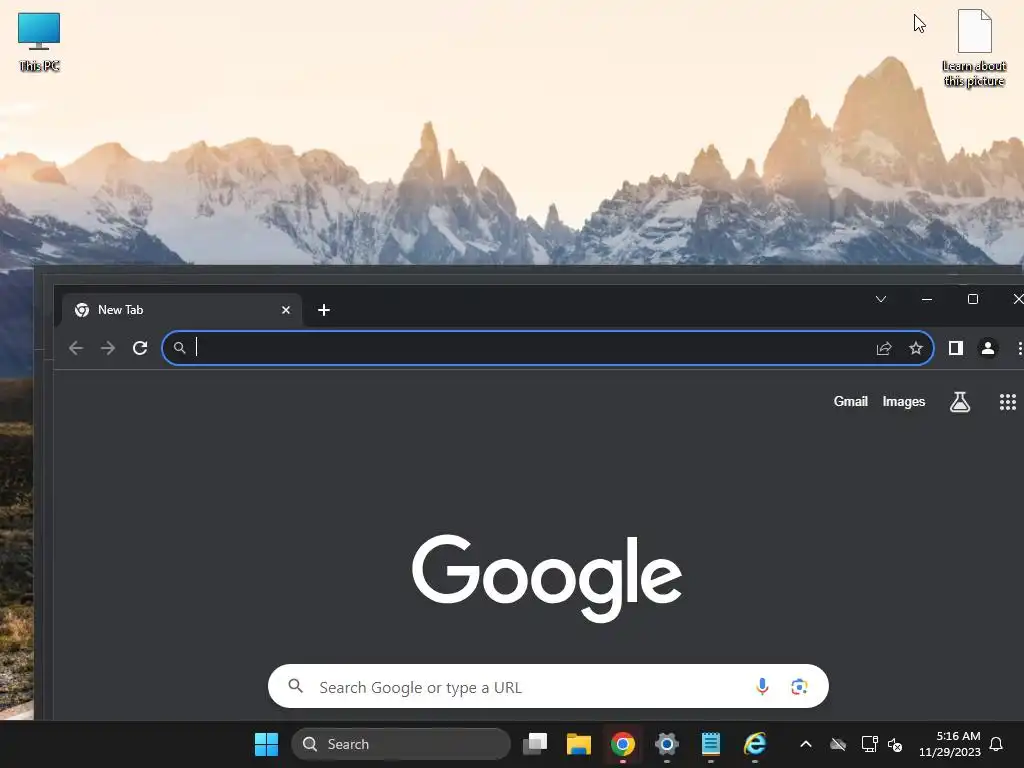This screenshot has width=1024, height=768.
Task: Open the Chrome profile avatar icon
Action: [x=988, y=348]
